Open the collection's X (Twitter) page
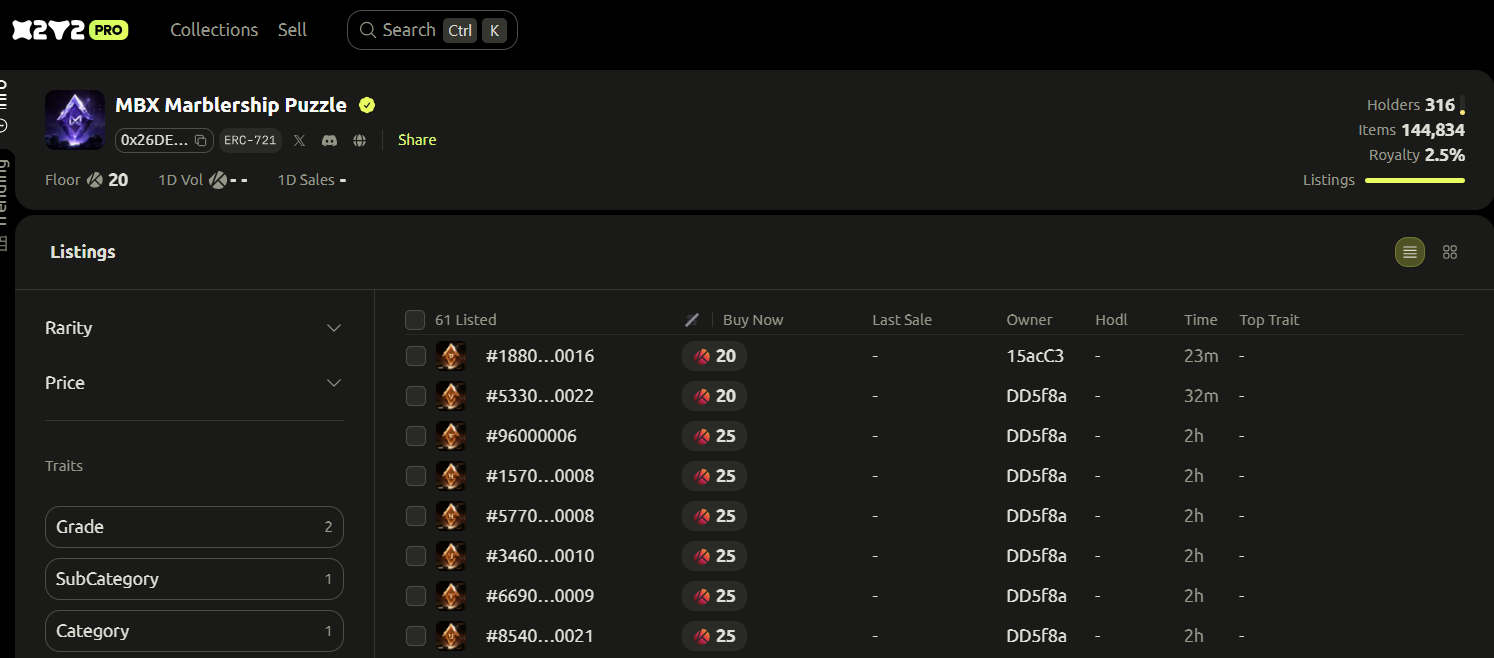The width and height of the screenshot is (1494, 658). pyautogui.click(x=299, y=141)
